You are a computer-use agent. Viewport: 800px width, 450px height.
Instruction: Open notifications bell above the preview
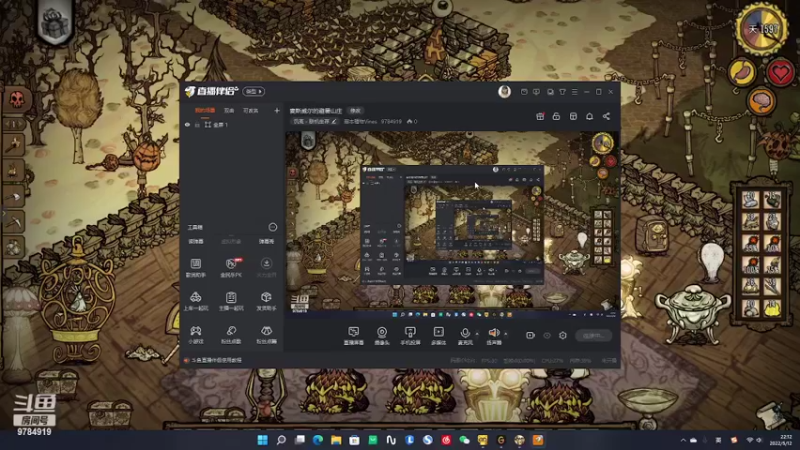(x=589, y=116)
